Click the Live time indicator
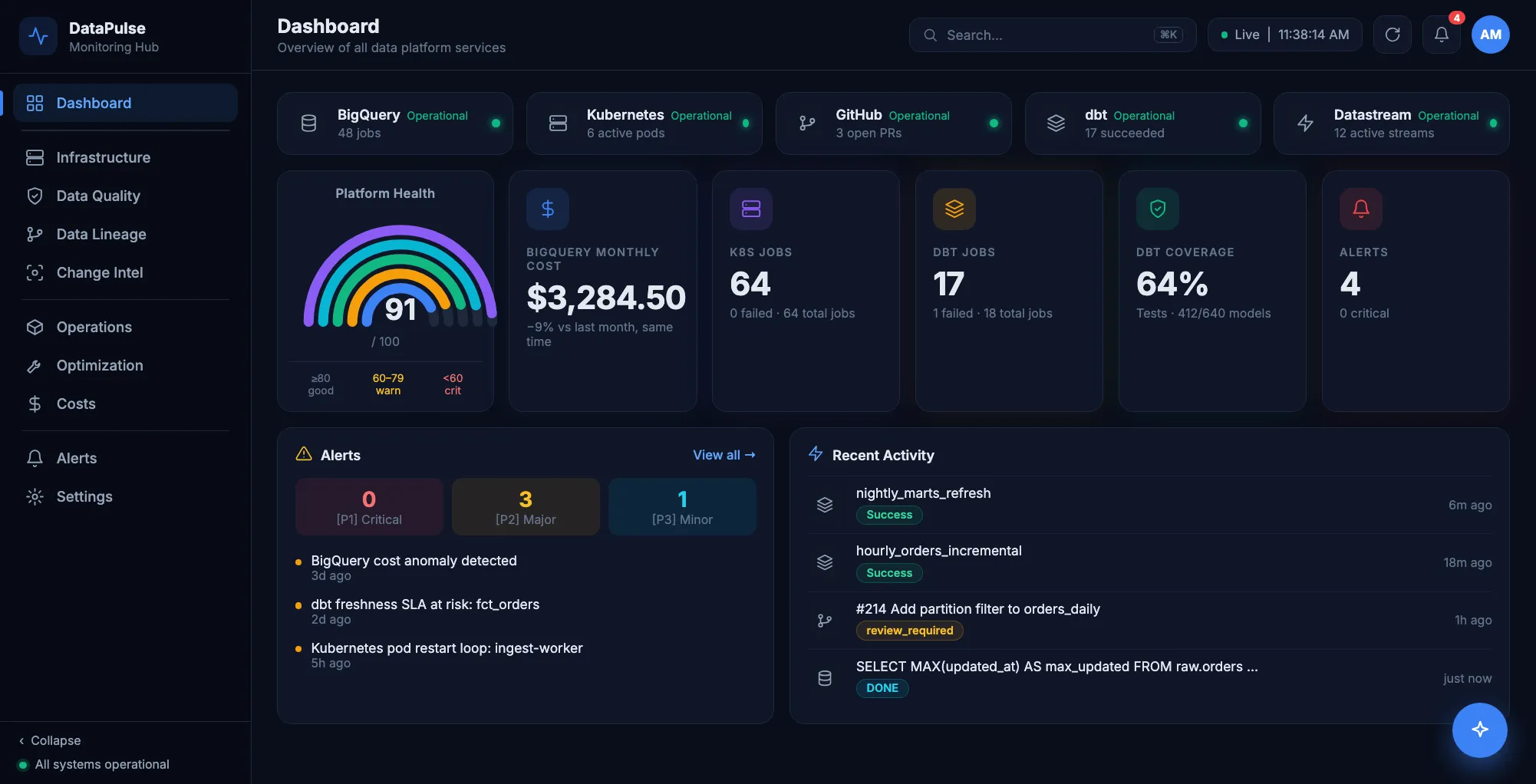1536x784 pixels. 1284,35
